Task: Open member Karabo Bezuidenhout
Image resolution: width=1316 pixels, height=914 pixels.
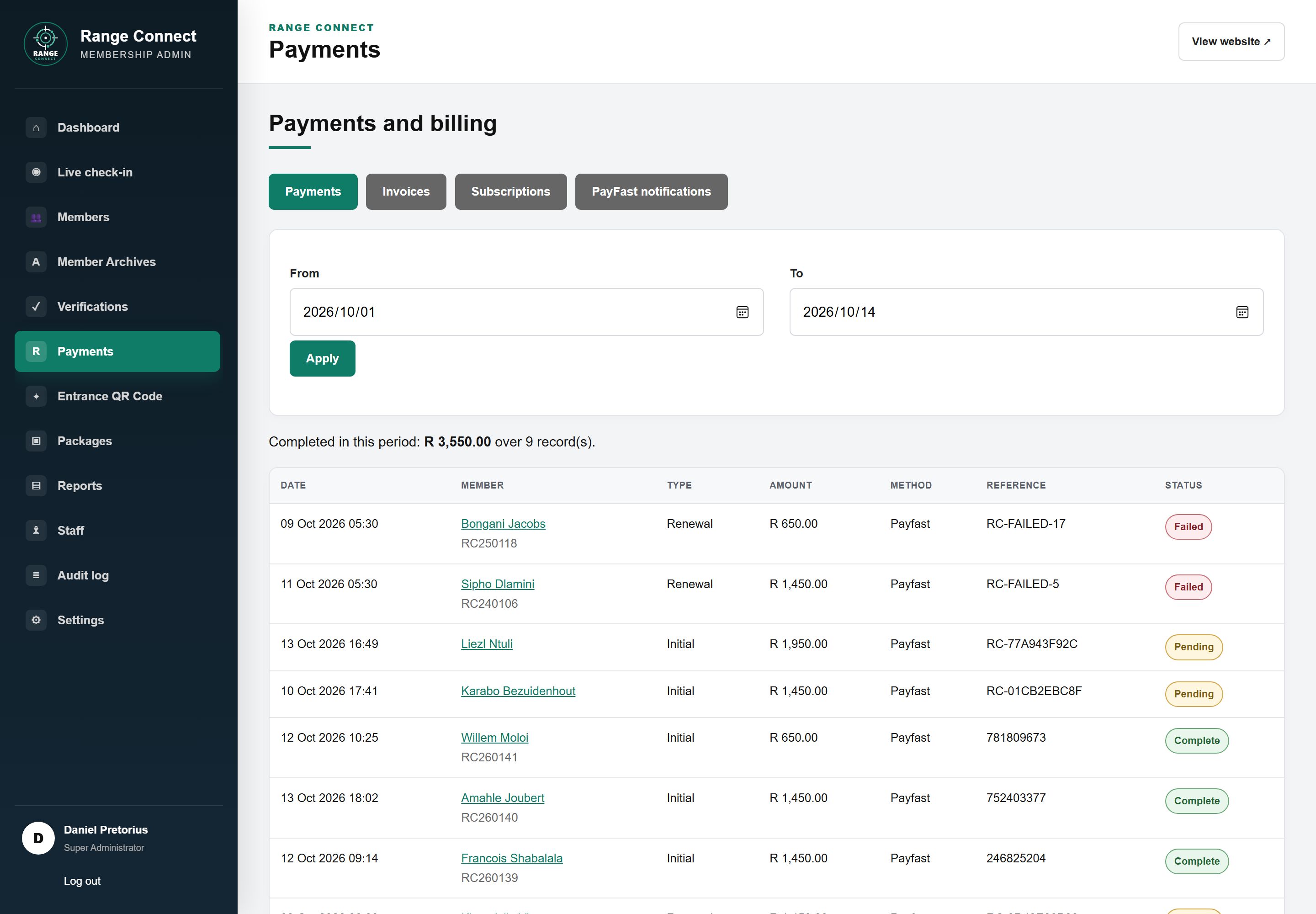Action: coord(518,691)
